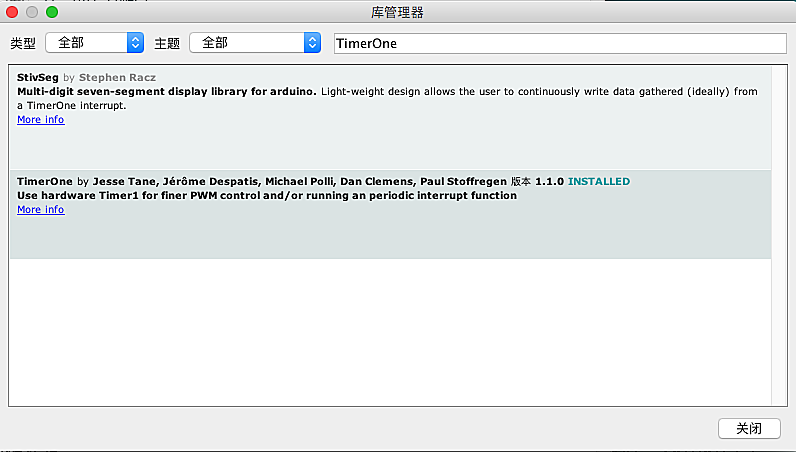Viewport: 796px width, 452px height.
Task: Open the 主题 dropdown menu
Action: pos(245,43)
